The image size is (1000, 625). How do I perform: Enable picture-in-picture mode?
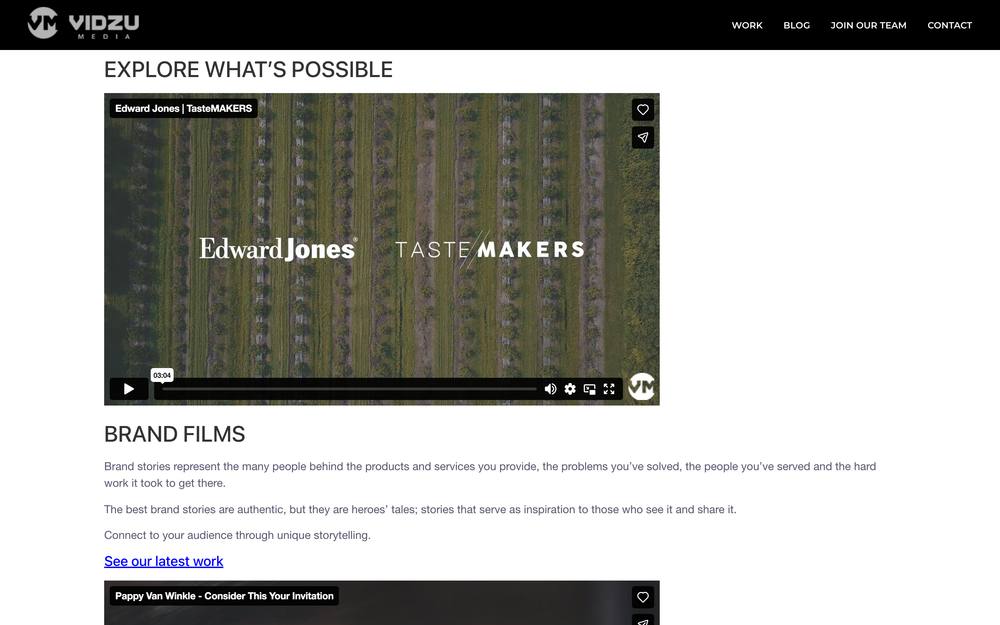590,389
